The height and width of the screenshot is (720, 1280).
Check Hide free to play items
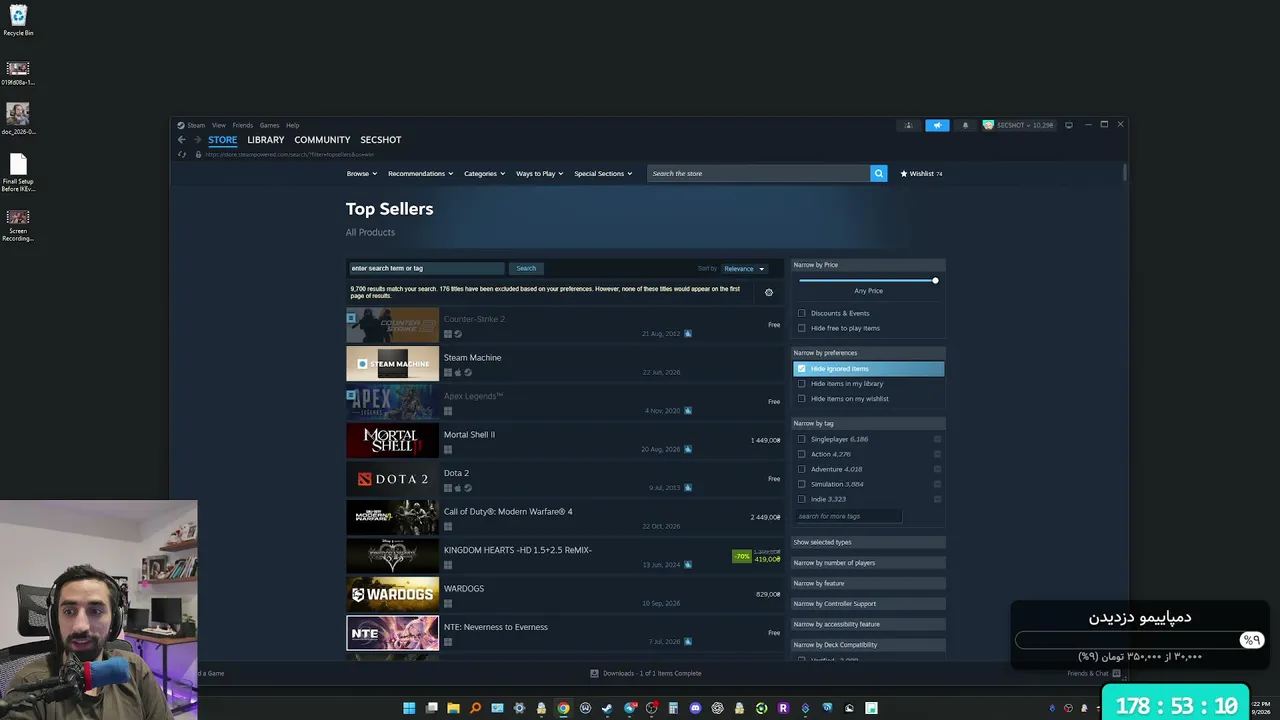[801, 328]
